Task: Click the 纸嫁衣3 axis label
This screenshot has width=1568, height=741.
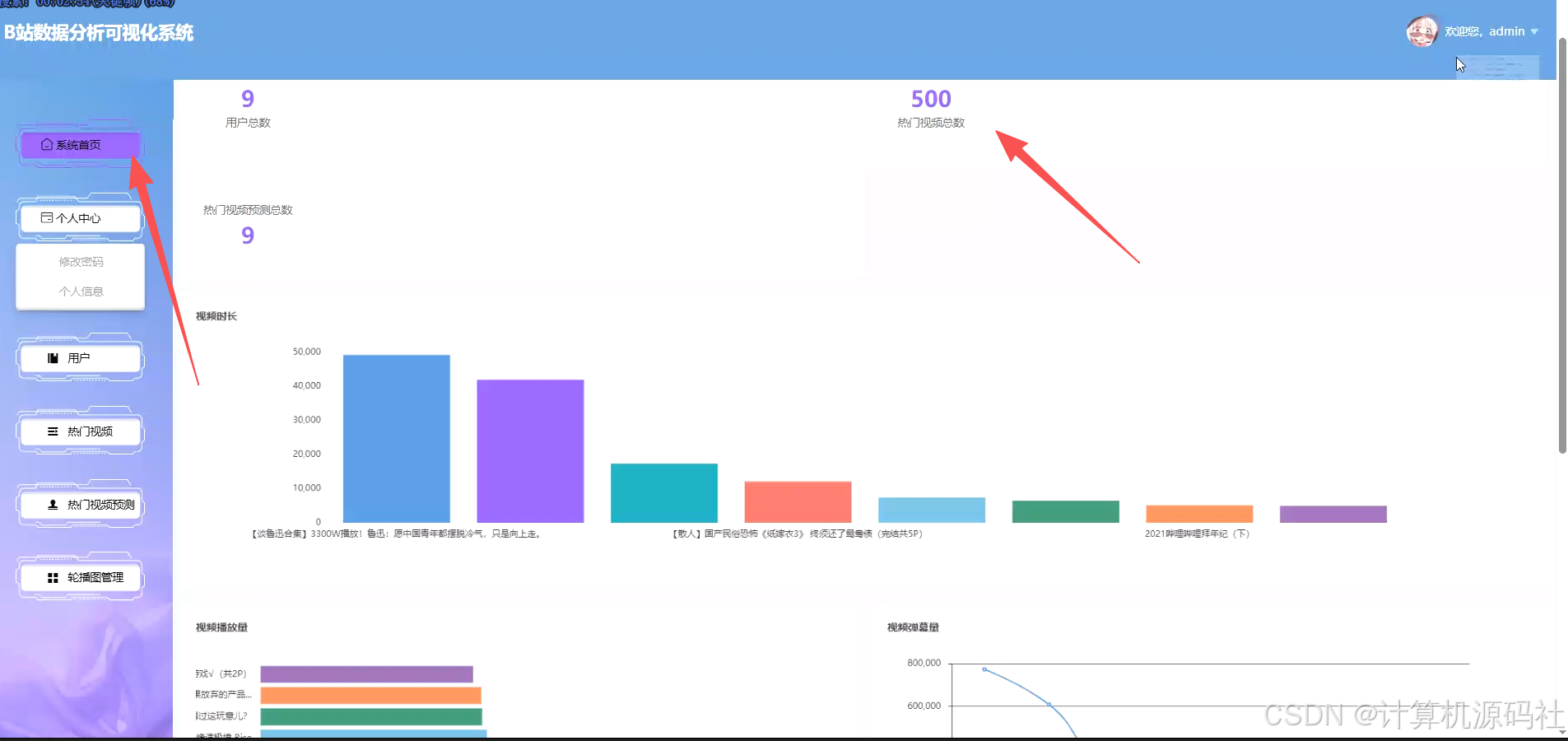Action: pos(798,534)
